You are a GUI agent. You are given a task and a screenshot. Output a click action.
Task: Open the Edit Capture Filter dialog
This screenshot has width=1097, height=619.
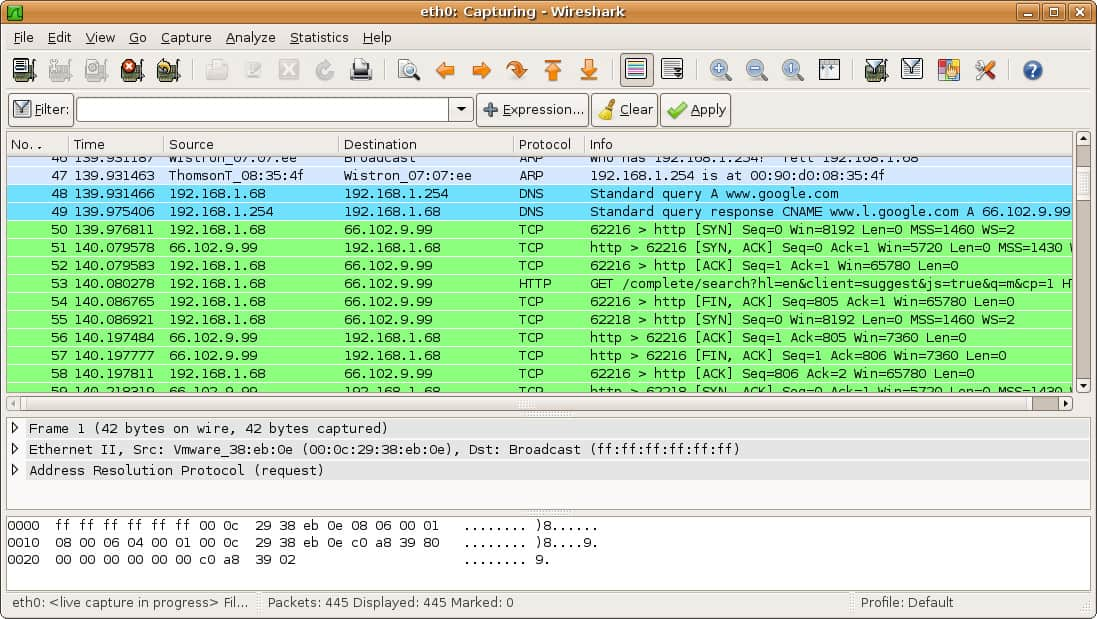pyautogui.click(x=873, y=70)
